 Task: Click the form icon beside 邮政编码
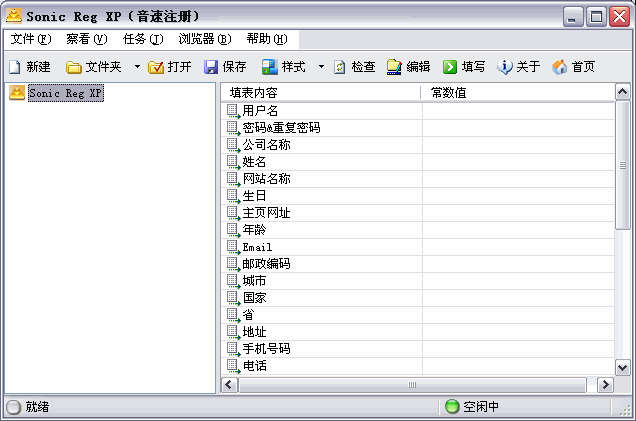233,264
